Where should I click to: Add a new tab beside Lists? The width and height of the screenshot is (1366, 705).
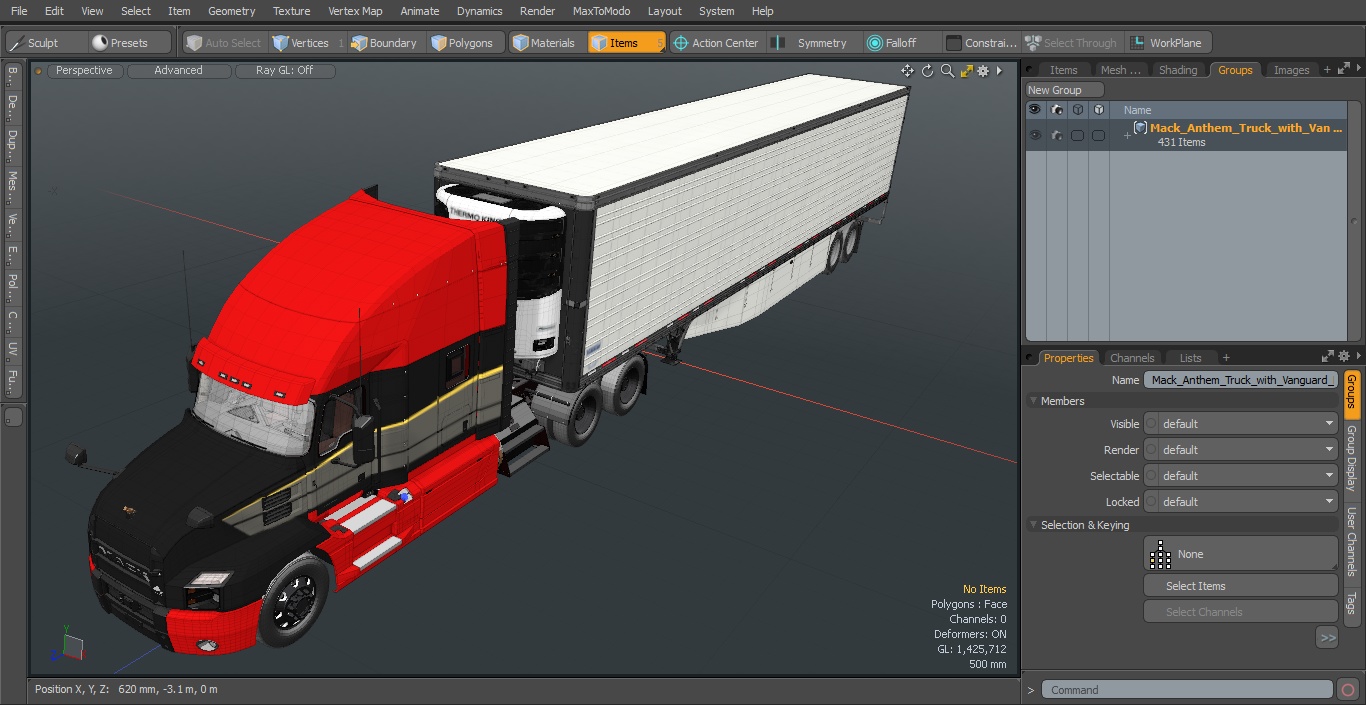pyautogui.click(x=1226, y=358)
